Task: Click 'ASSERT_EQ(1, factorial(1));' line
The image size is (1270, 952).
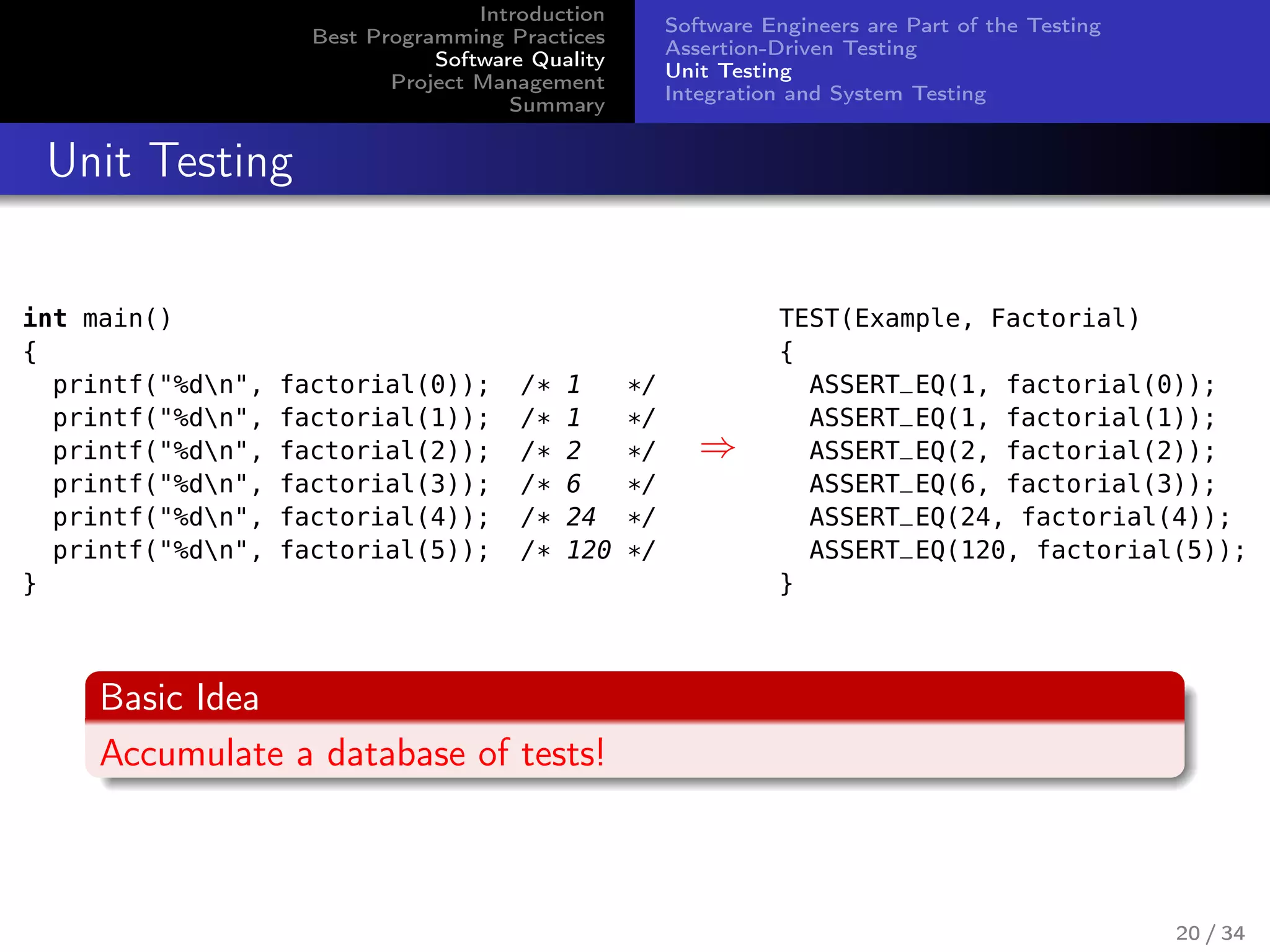Action: [x=1012, y=418]
